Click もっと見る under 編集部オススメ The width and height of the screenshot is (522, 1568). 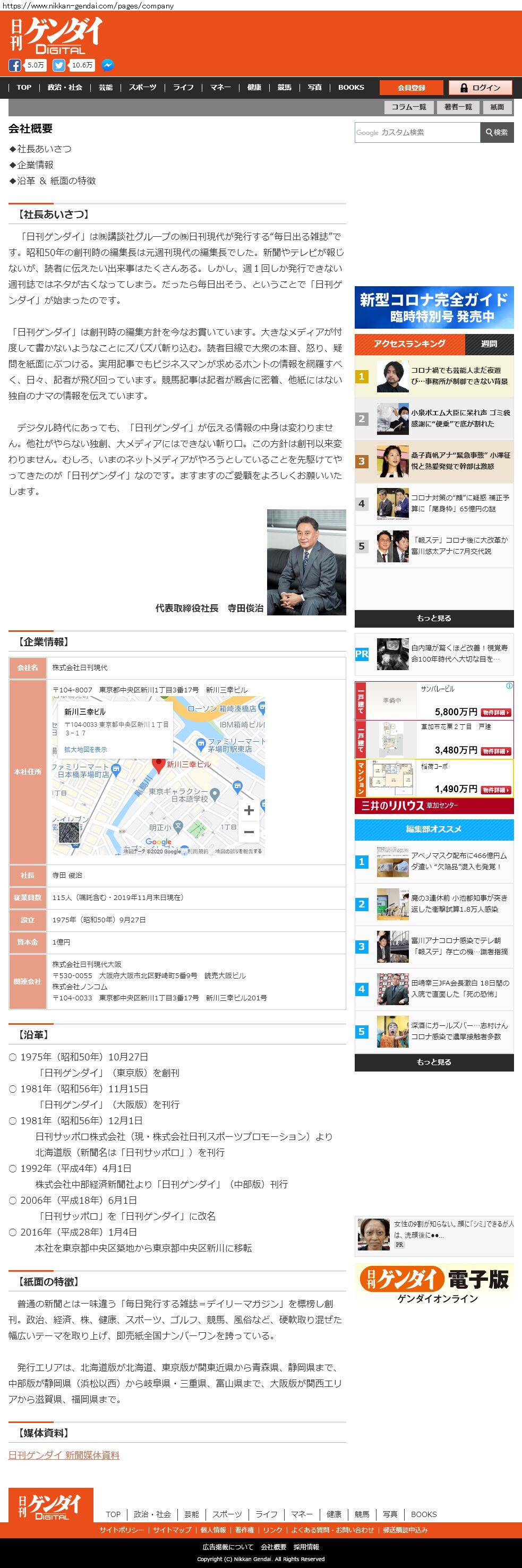click(x=434, y=1062)
